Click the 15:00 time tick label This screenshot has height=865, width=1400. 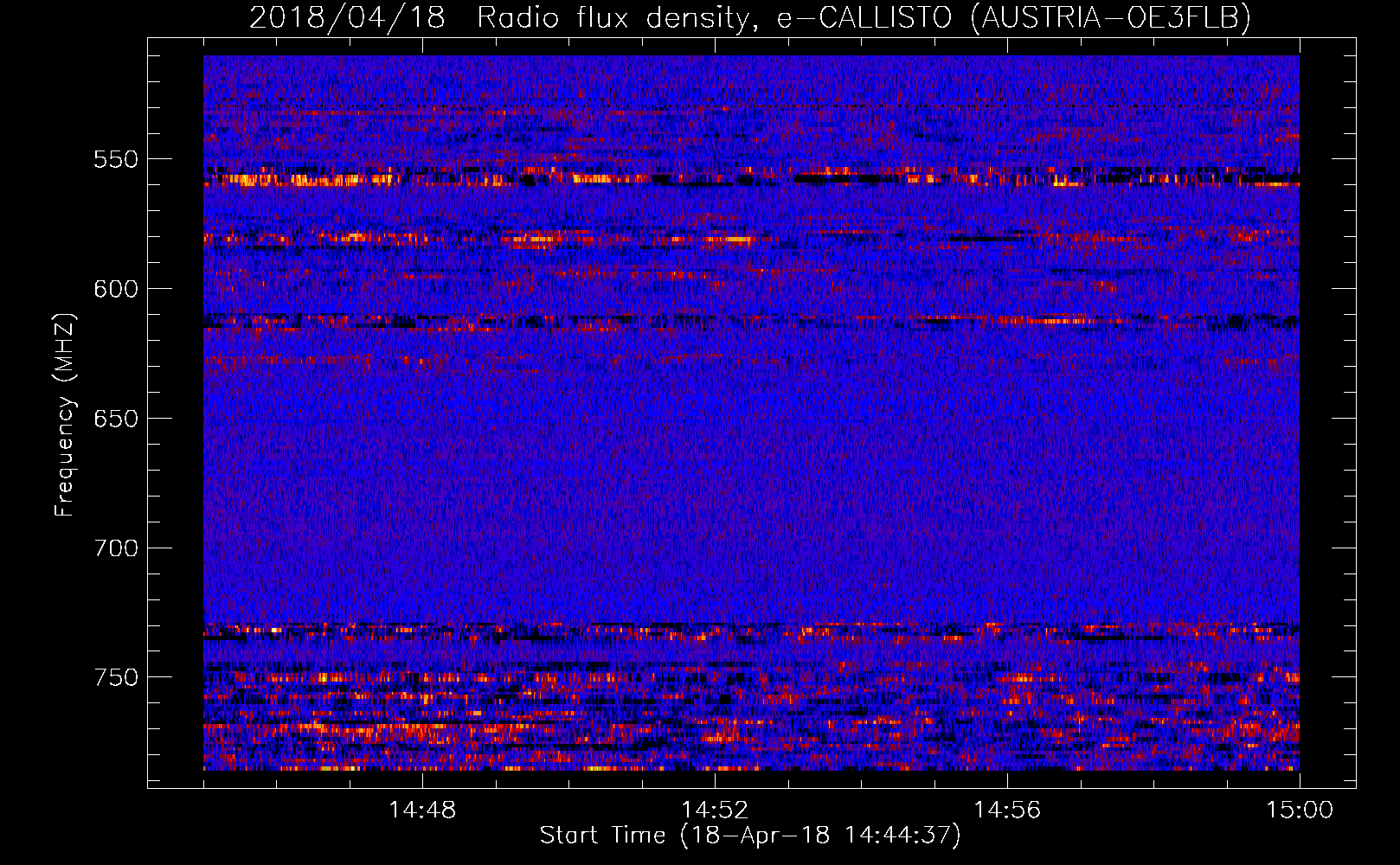coord(1300,811)
